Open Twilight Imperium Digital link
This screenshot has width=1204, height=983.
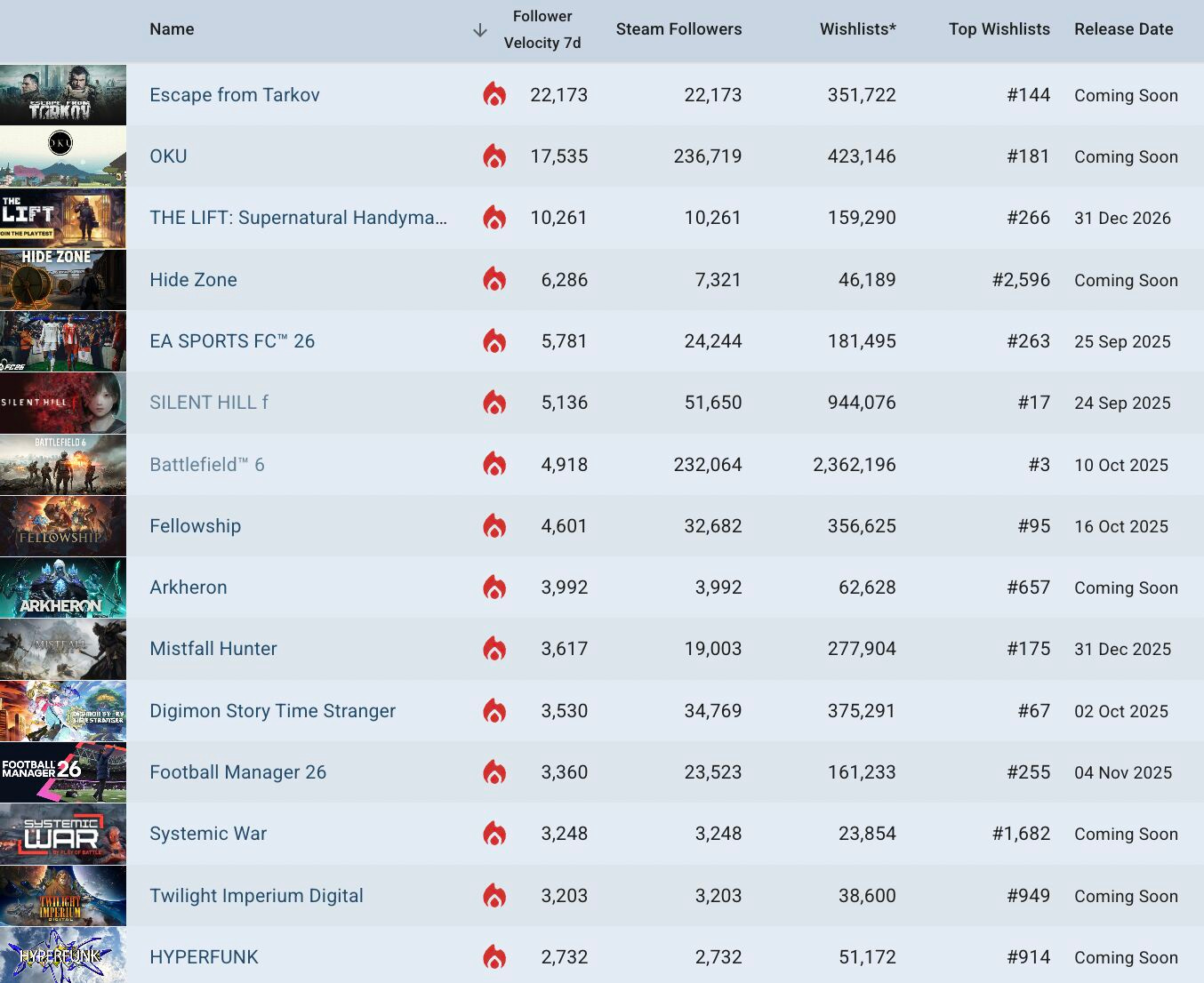point(256,896)
